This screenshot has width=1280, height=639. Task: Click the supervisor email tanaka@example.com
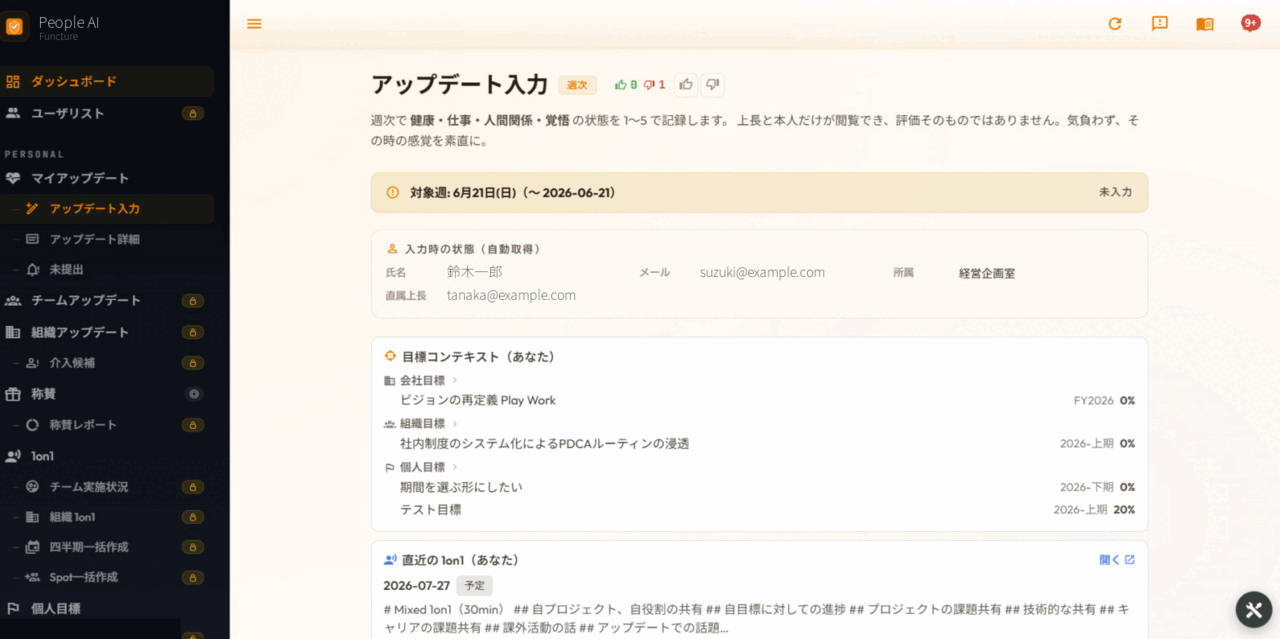(x=511, y=295)
